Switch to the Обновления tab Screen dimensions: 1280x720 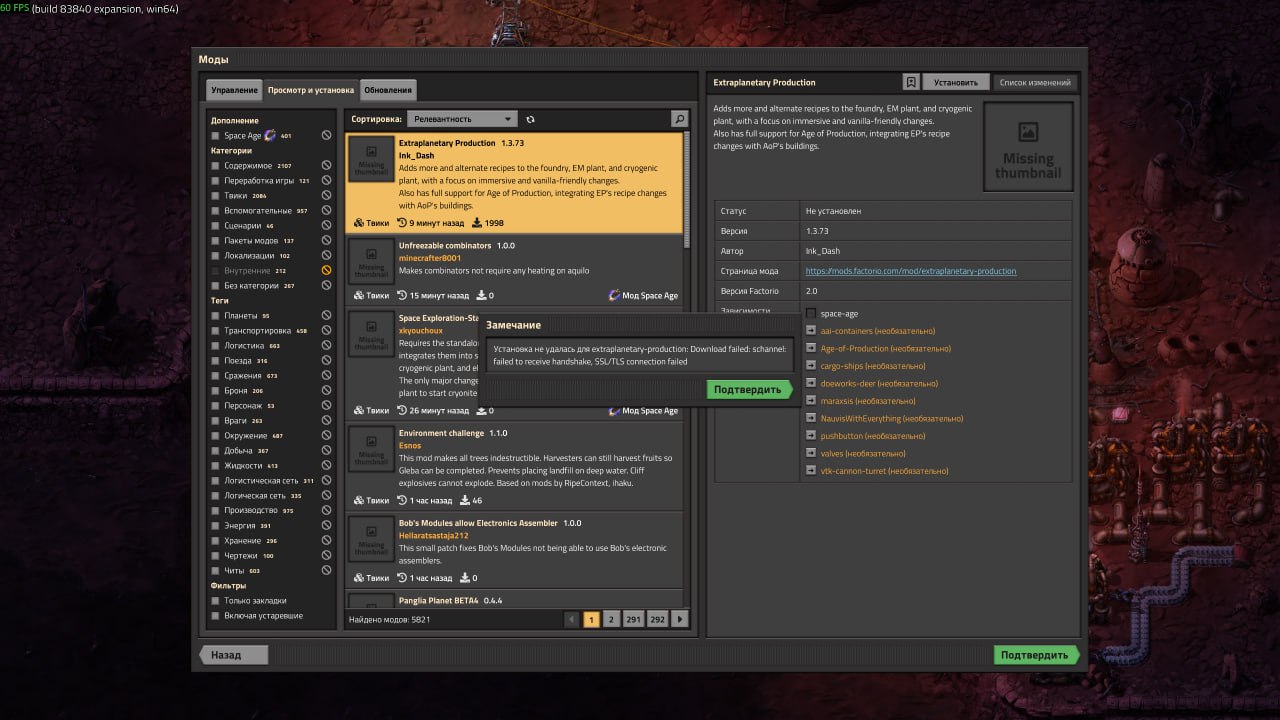pos(388,90)
